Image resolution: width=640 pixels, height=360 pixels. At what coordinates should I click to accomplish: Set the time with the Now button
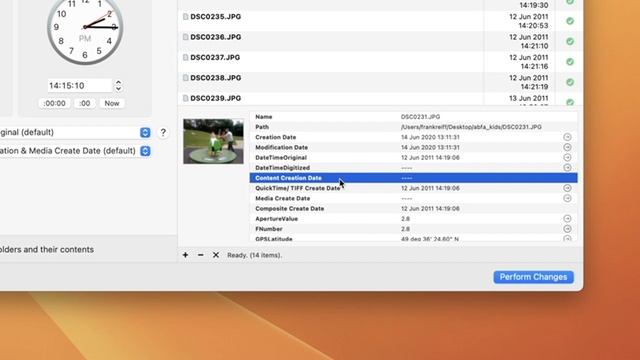(112, 103)
